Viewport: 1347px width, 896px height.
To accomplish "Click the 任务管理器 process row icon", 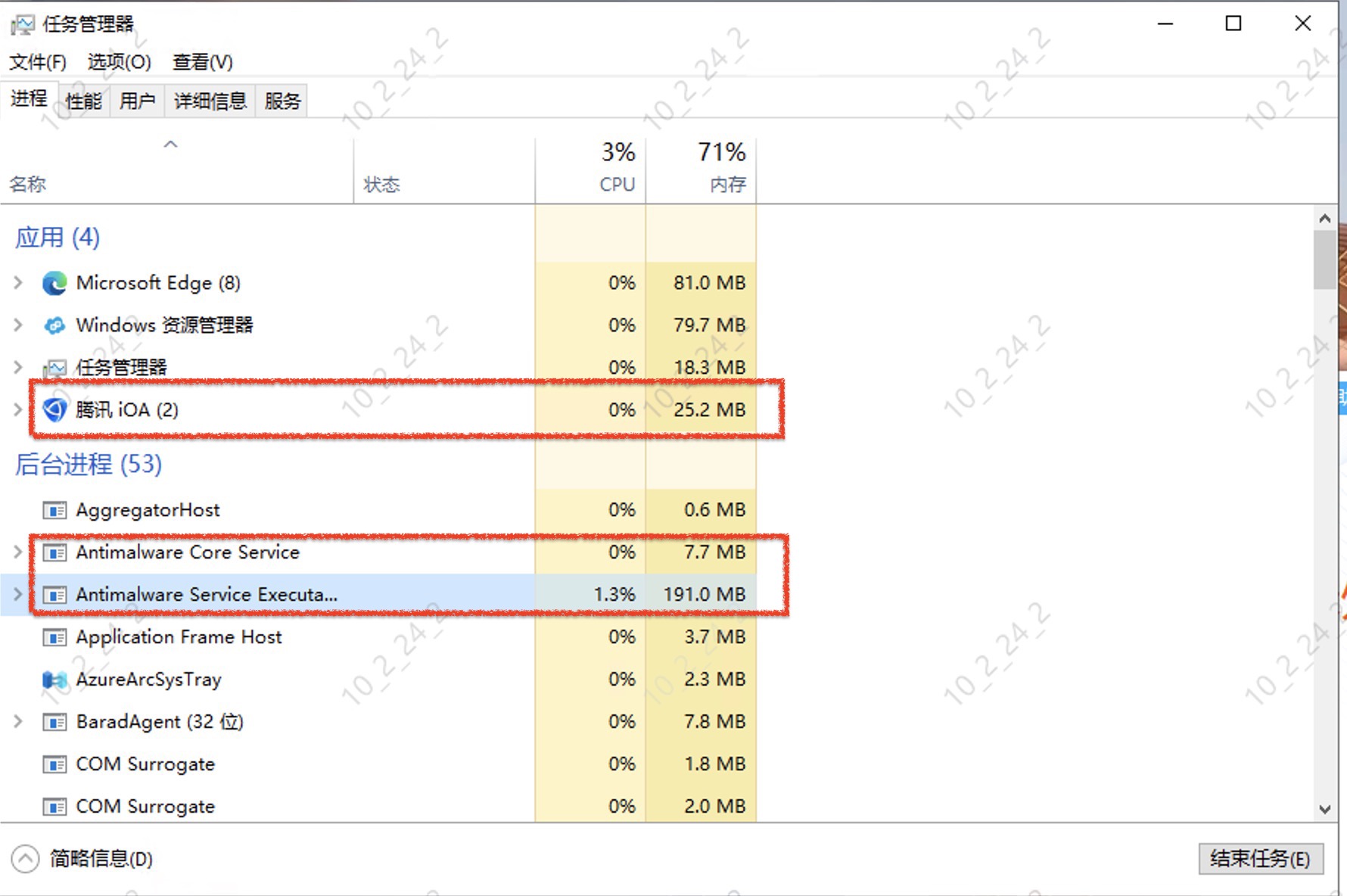I will [54, 369].
